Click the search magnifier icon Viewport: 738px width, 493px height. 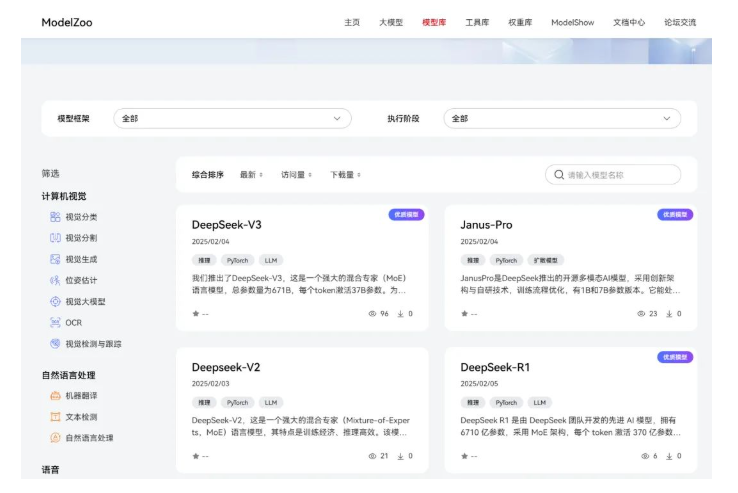[x=559, y=175]
